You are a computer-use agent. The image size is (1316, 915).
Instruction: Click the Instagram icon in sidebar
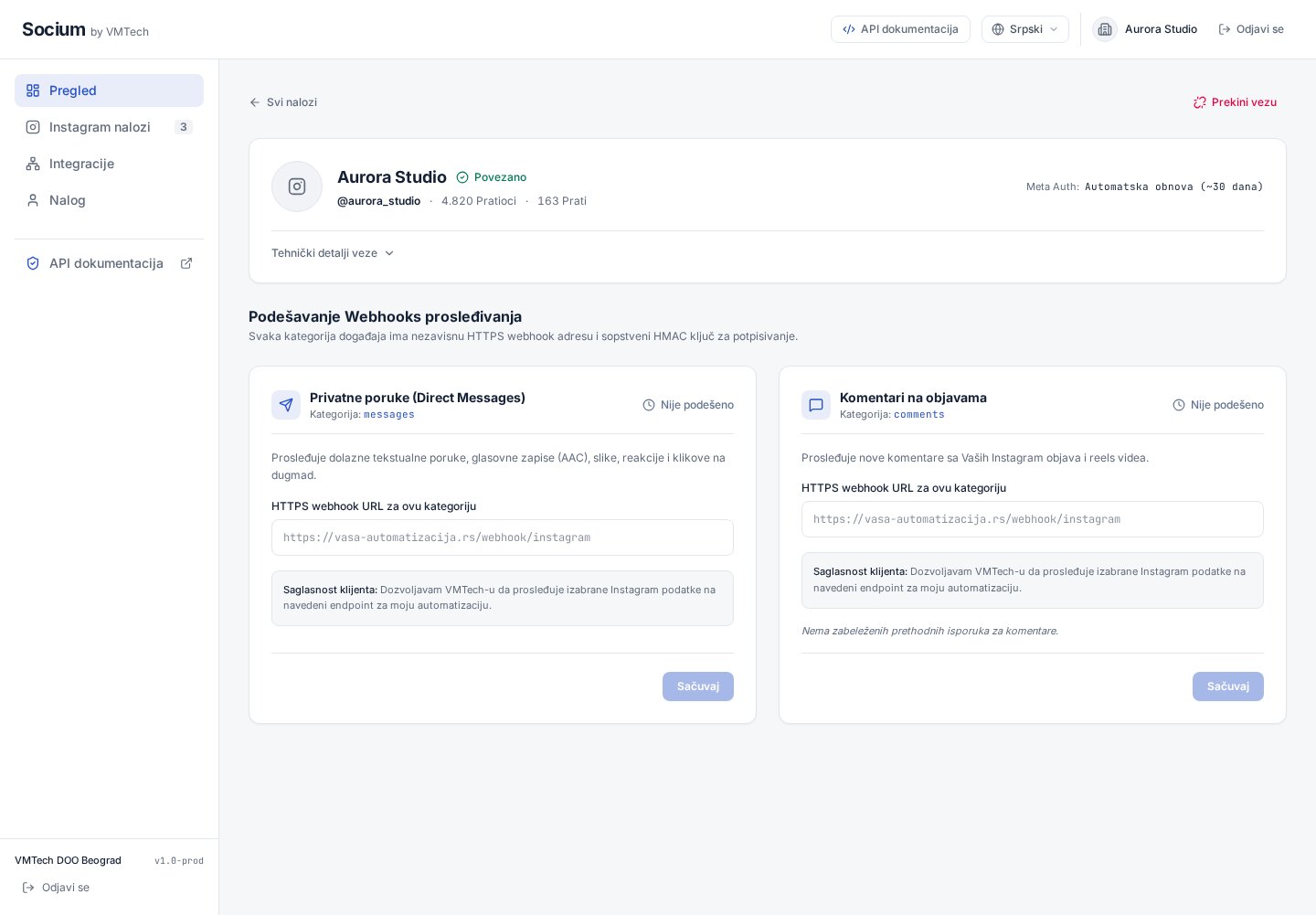(33, 127)
